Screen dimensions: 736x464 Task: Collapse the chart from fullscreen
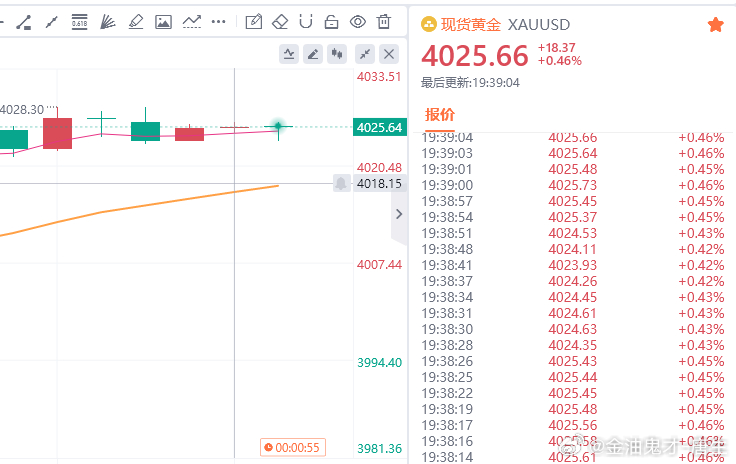(365, 54)
